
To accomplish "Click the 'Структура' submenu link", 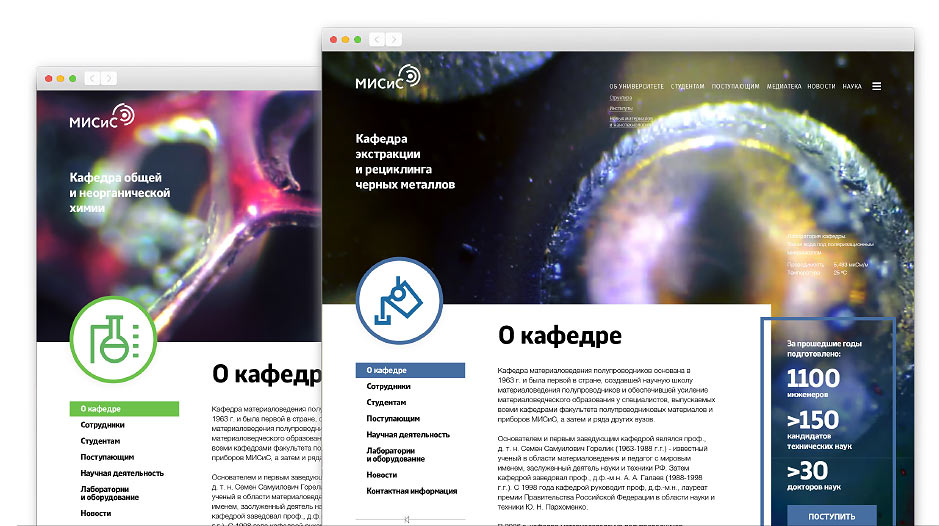I will pyautogui.click(x=620, y=99).
